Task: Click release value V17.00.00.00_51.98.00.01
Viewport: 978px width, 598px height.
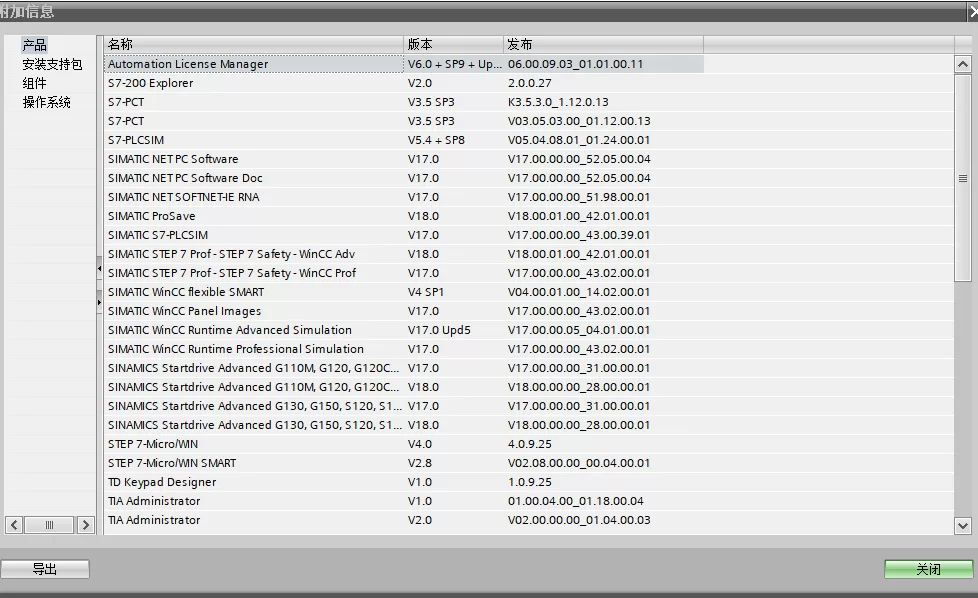Action: tap(579, 197)
